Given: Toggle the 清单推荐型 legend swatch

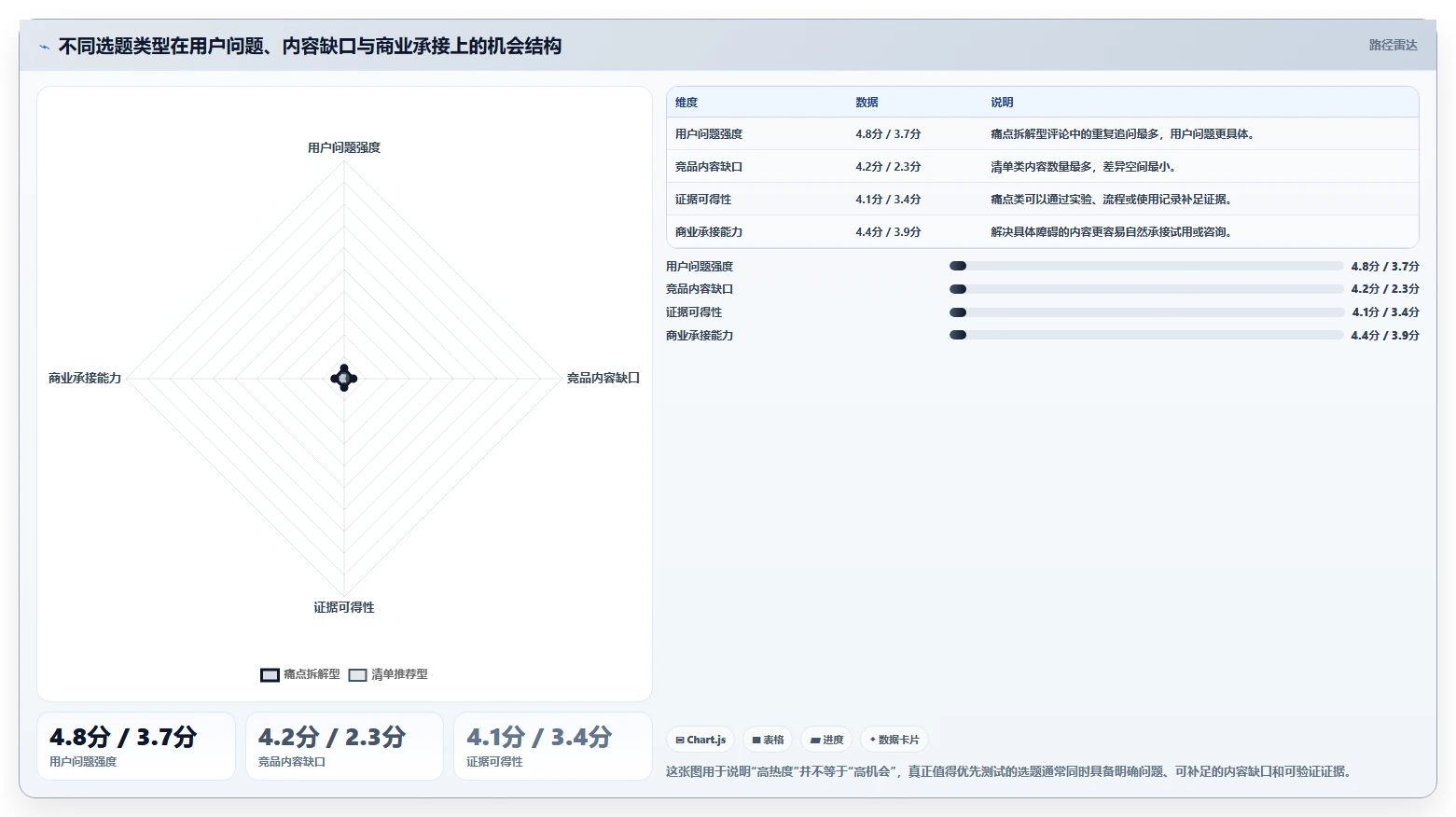Looking at the screenshot, I should 357,674.
